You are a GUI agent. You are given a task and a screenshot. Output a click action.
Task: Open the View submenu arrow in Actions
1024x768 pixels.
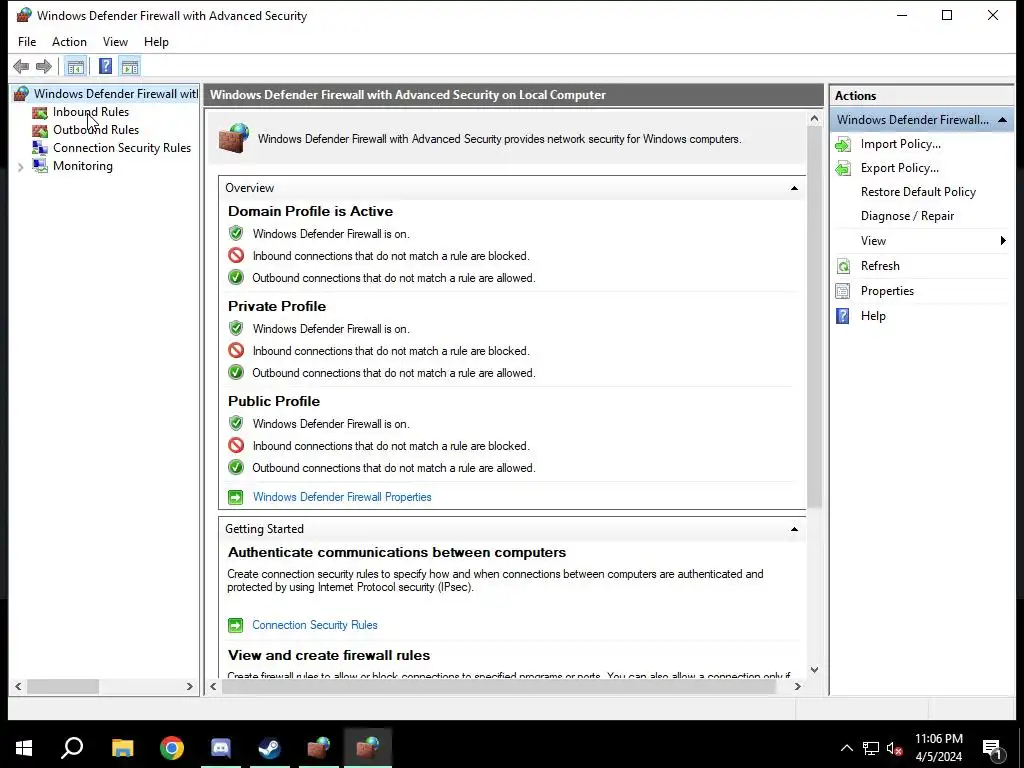pos(1003,241)
